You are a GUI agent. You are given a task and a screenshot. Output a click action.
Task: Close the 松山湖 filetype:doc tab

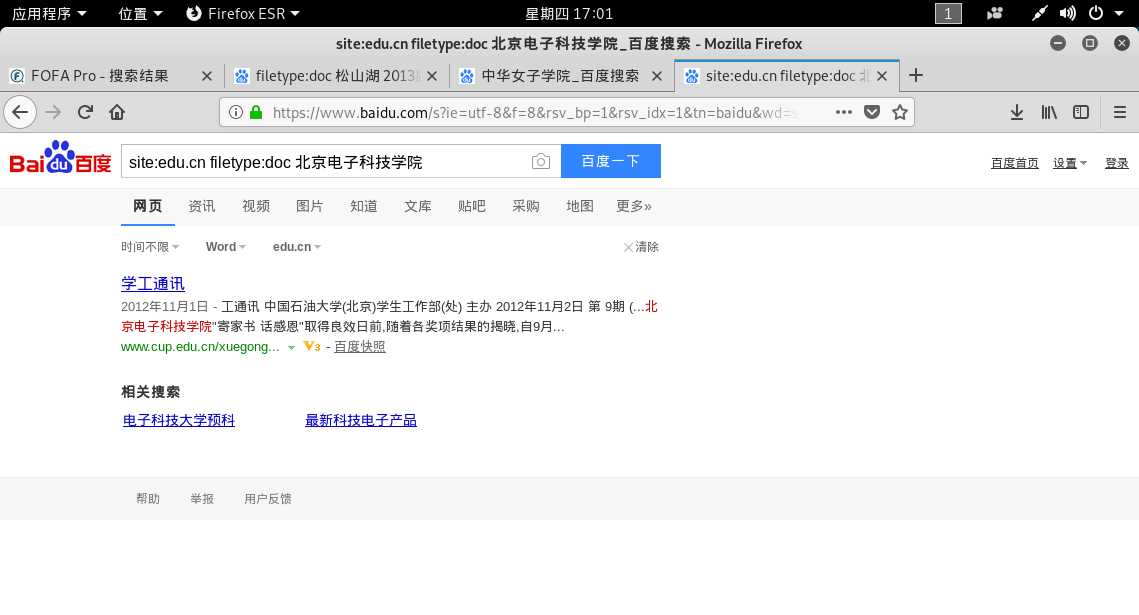(432, 76)
